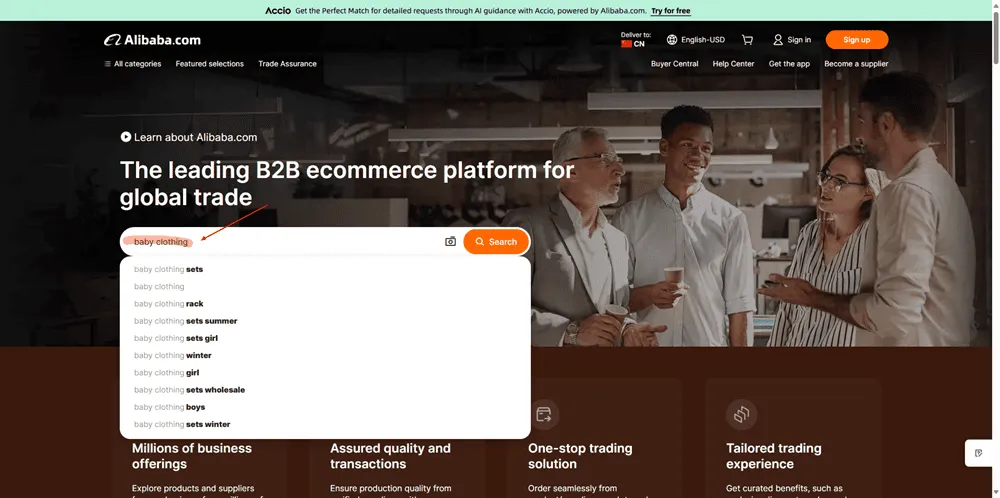Select suggestion baby clothing boys

(x=325, y=407)
